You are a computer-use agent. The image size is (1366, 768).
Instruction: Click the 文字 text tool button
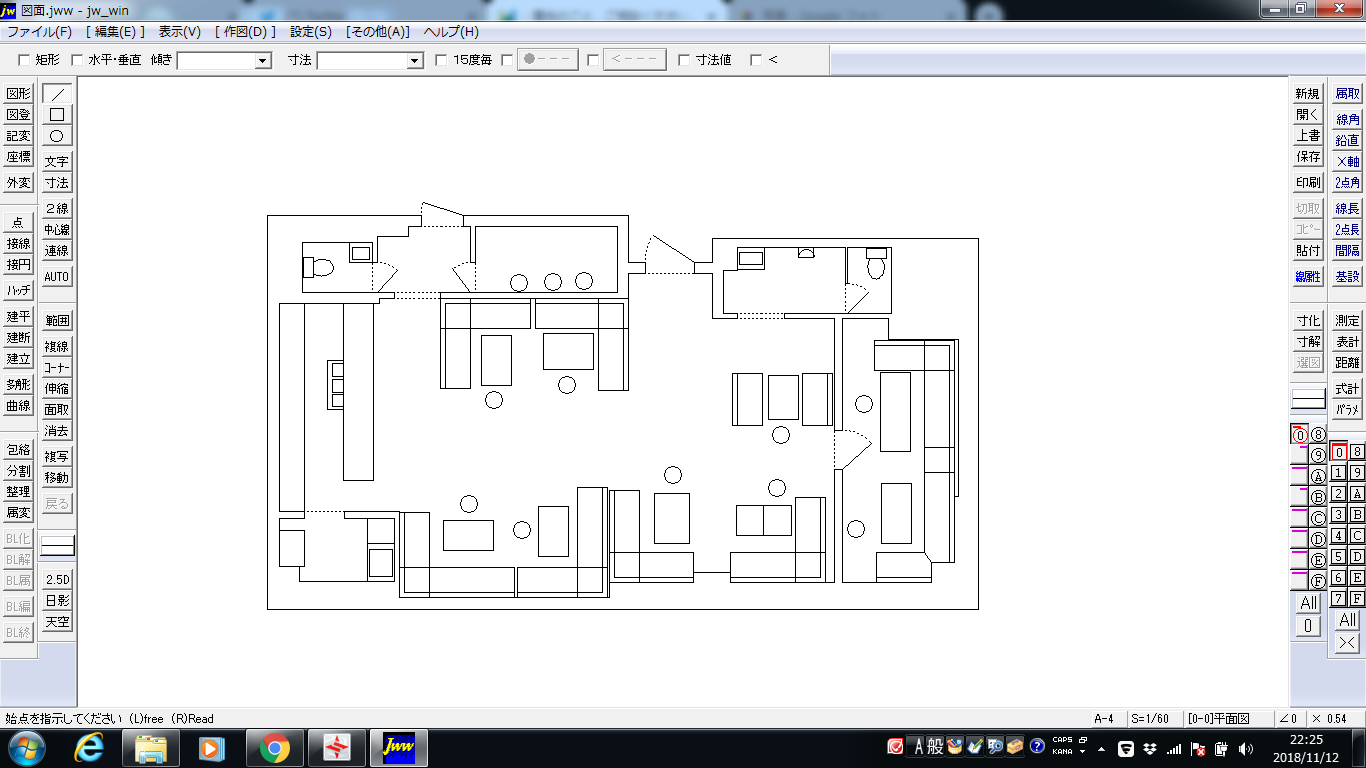[57, 162]
